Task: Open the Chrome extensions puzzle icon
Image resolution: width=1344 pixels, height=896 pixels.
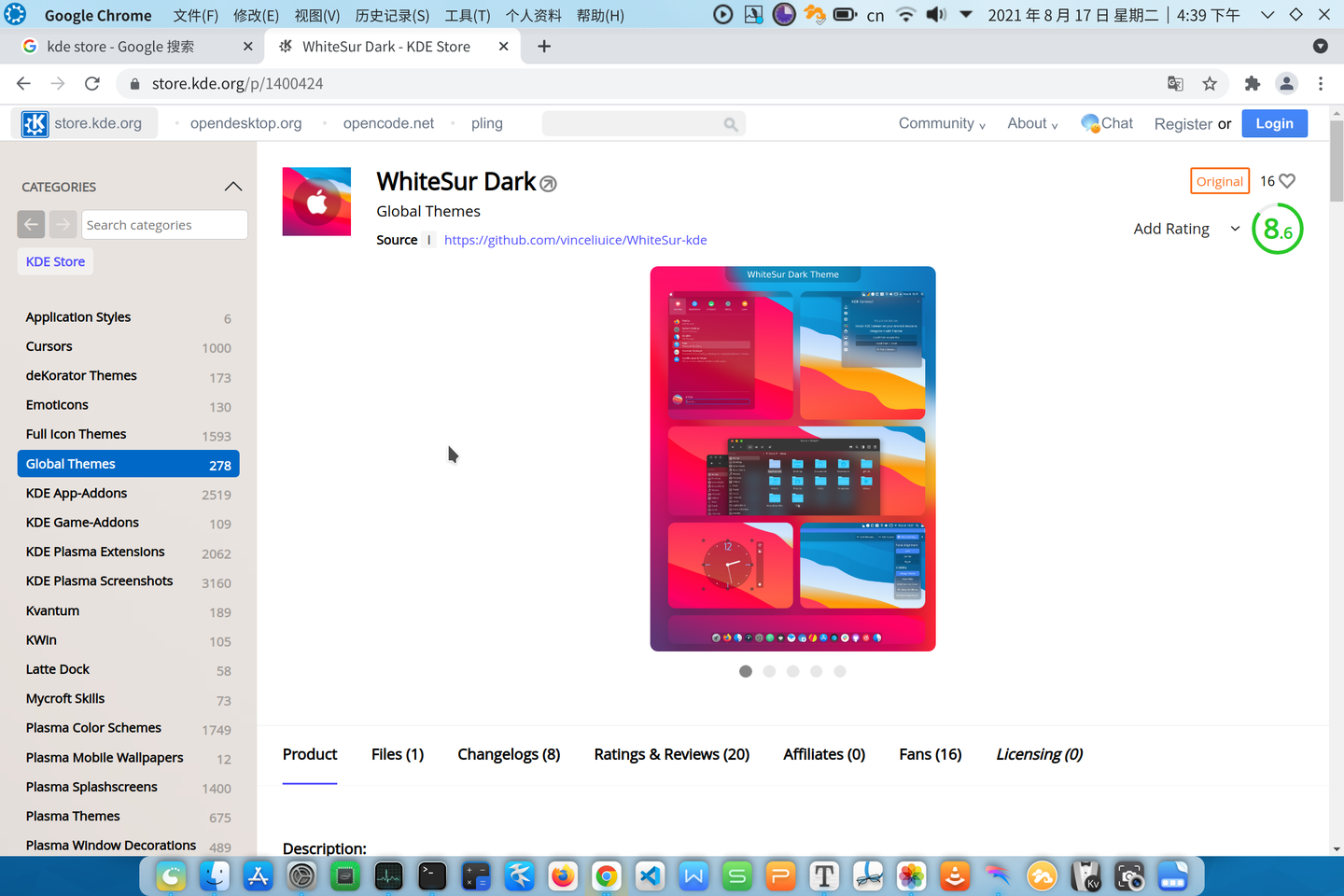Action: [x=1253, y=83]
